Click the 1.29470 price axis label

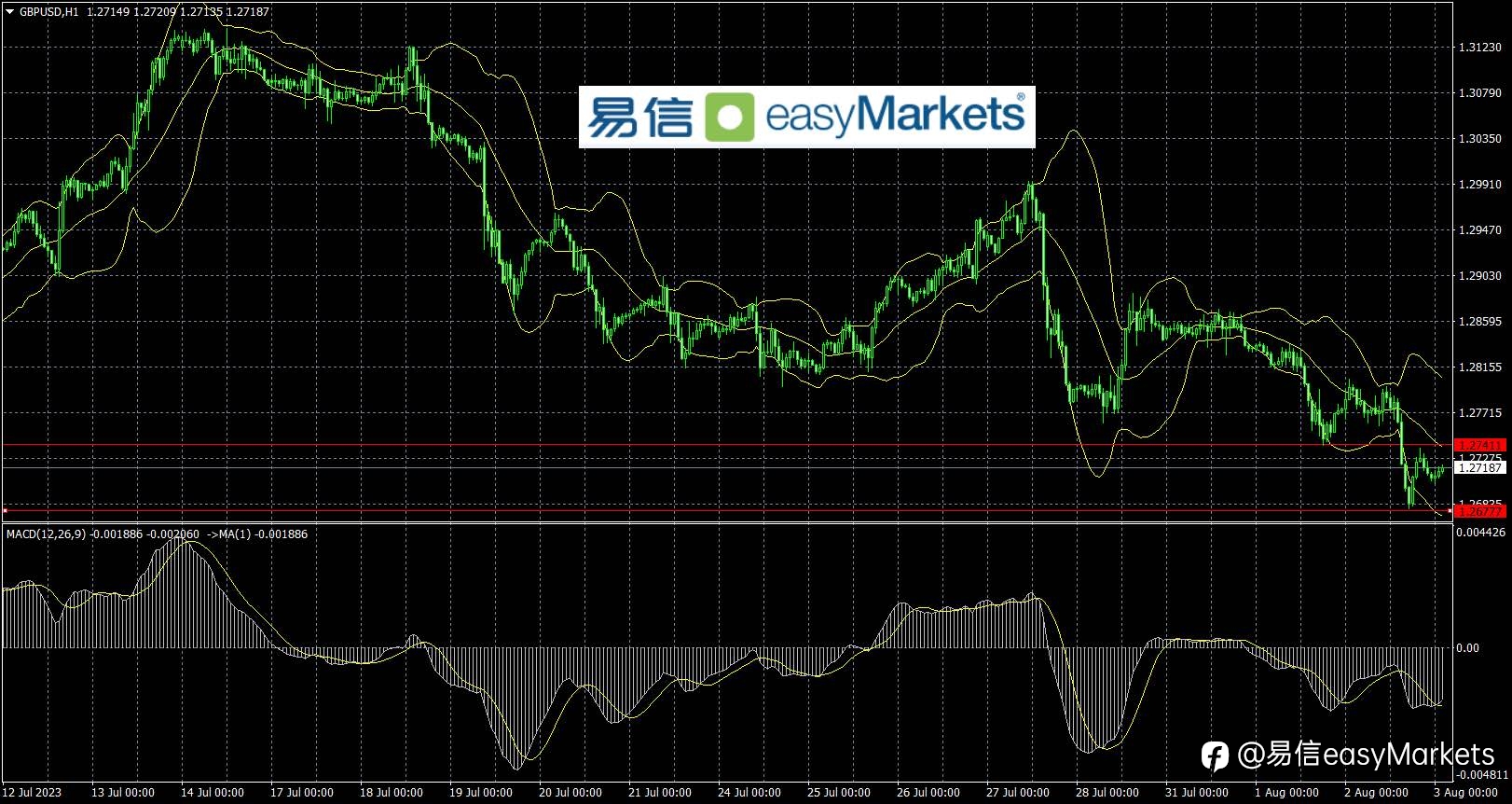pyautogui.click(x=1480, y=230)
